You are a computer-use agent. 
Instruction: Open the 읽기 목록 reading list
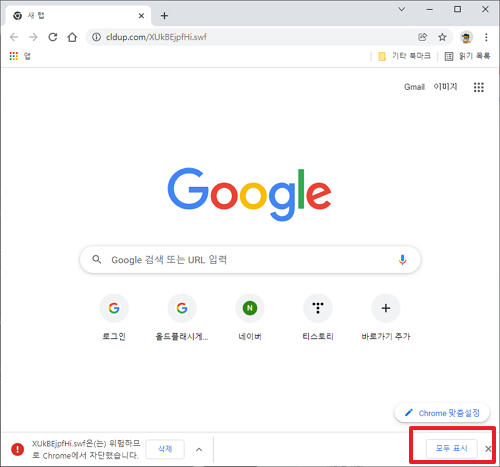468,56
